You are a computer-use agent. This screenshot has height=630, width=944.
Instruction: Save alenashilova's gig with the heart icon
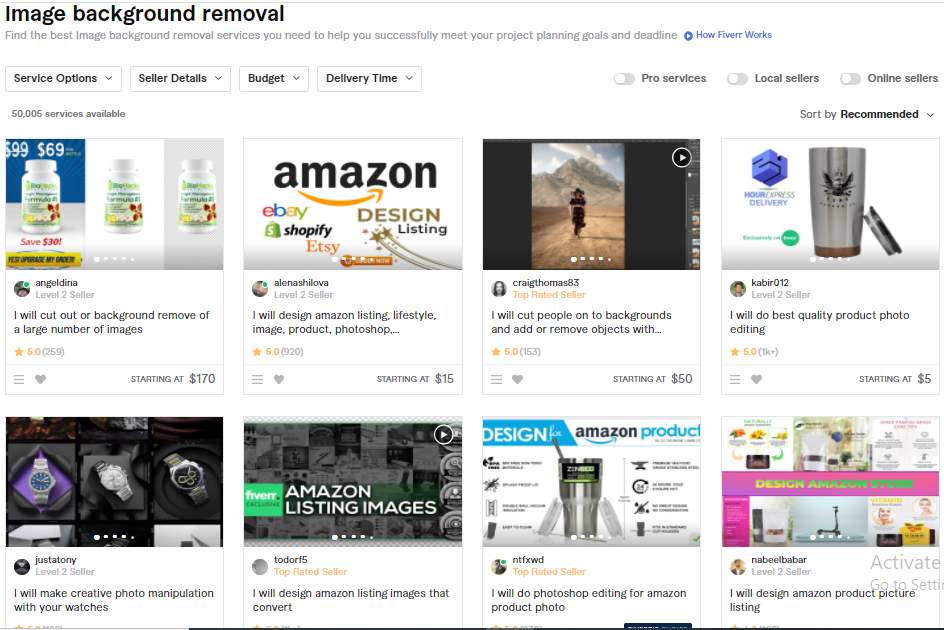(279, 379)
